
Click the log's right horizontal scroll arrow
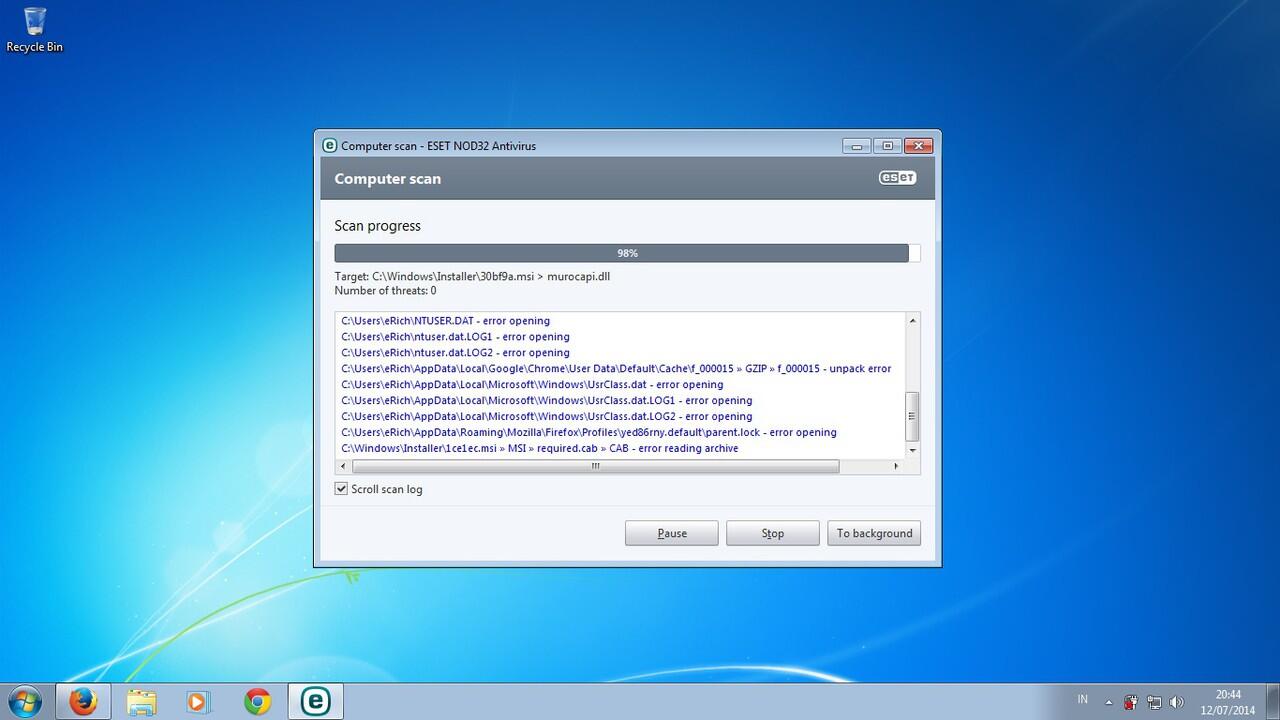[x=896, y=466]
